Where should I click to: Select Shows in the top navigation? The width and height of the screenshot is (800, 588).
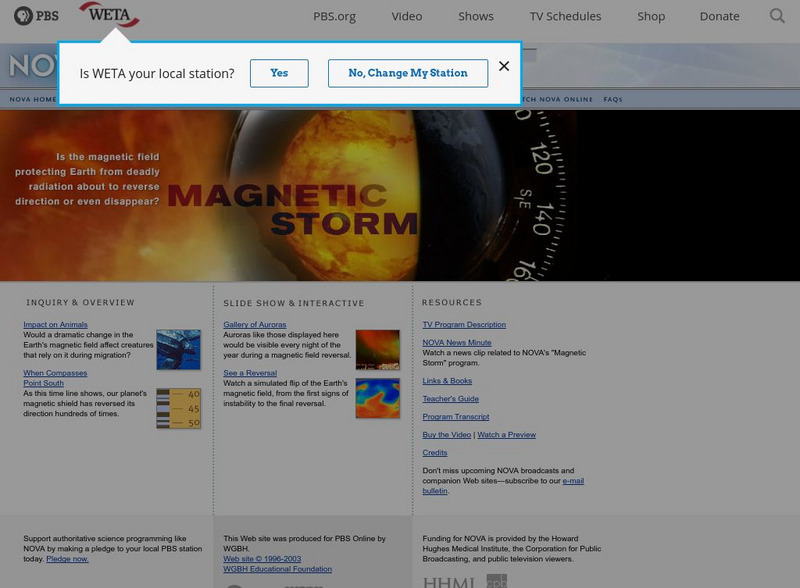pos(475,16)
